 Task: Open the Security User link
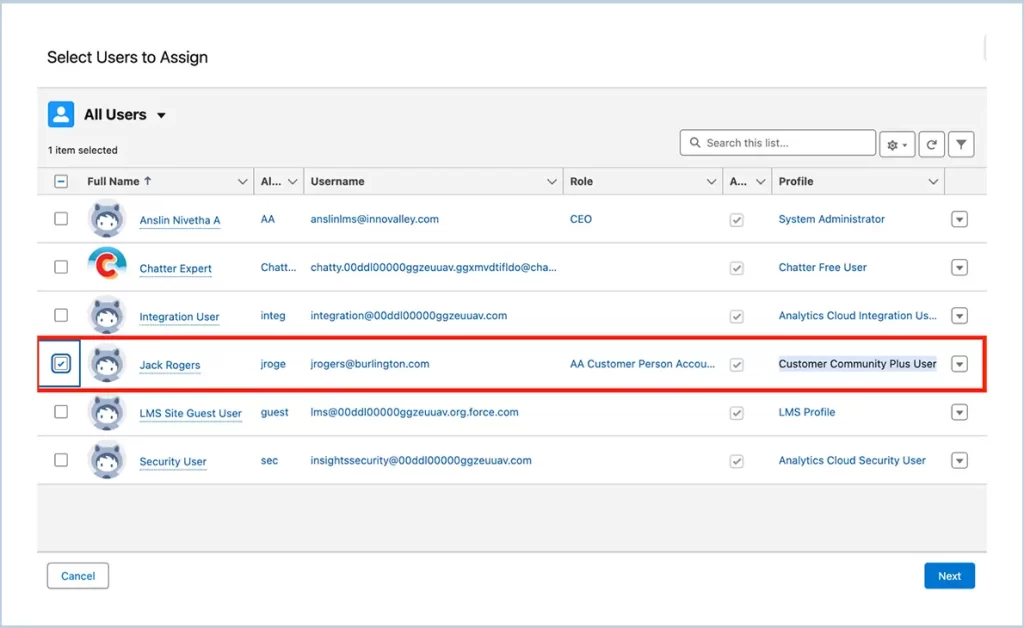tap(173, 462)
